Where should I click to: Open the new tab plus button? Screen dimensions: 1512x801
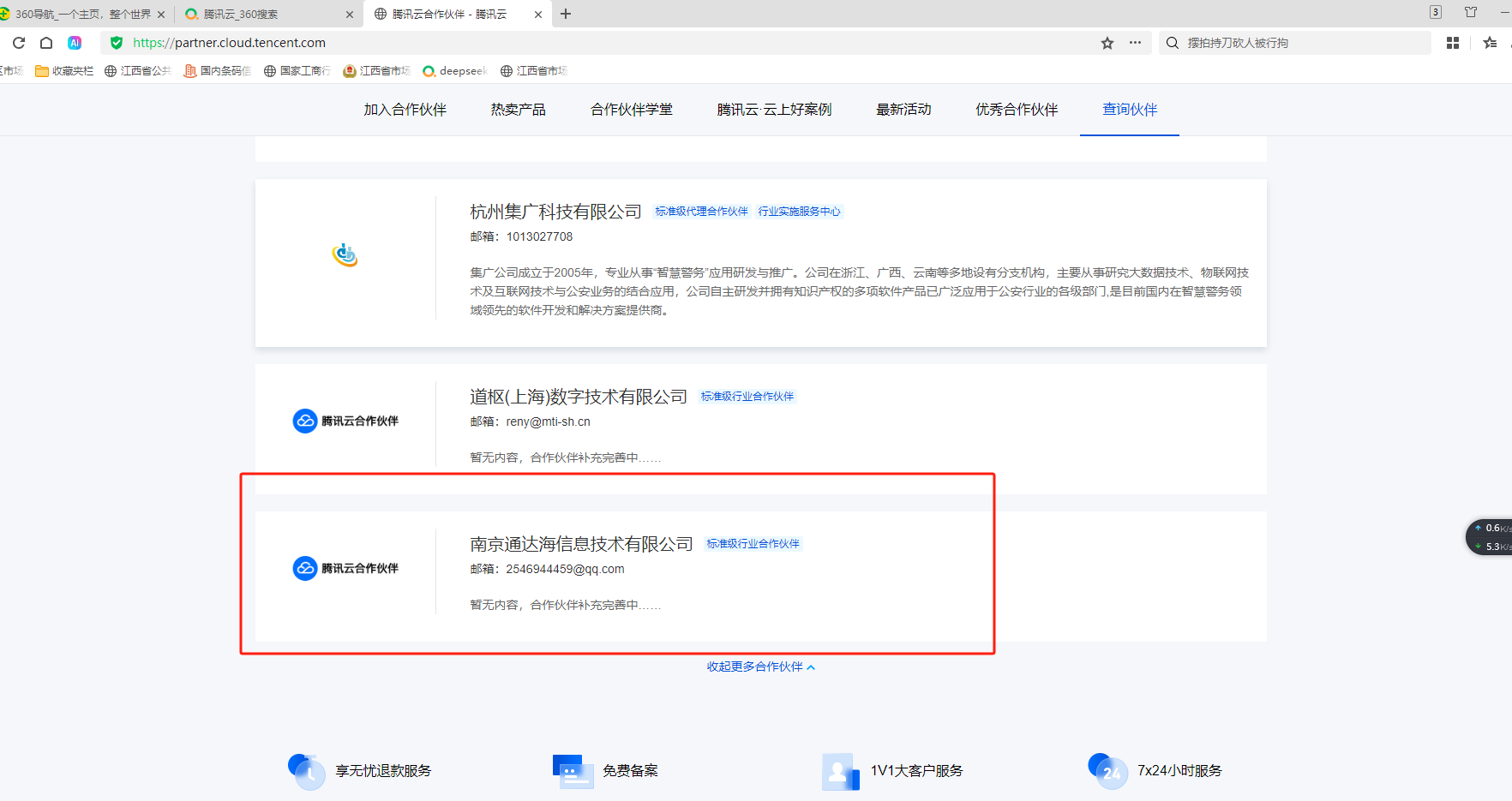tap(566, 14)
